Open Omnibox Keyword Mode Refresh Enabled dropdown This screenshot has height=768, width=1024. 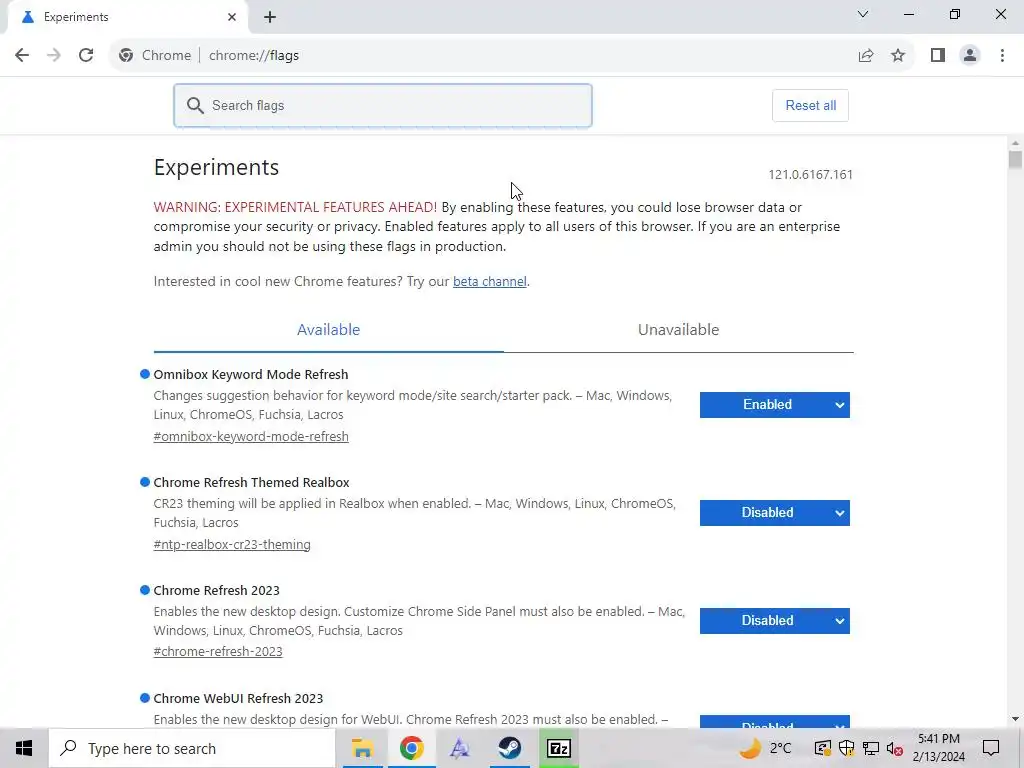pyautogui.click(x=775, y=405)
